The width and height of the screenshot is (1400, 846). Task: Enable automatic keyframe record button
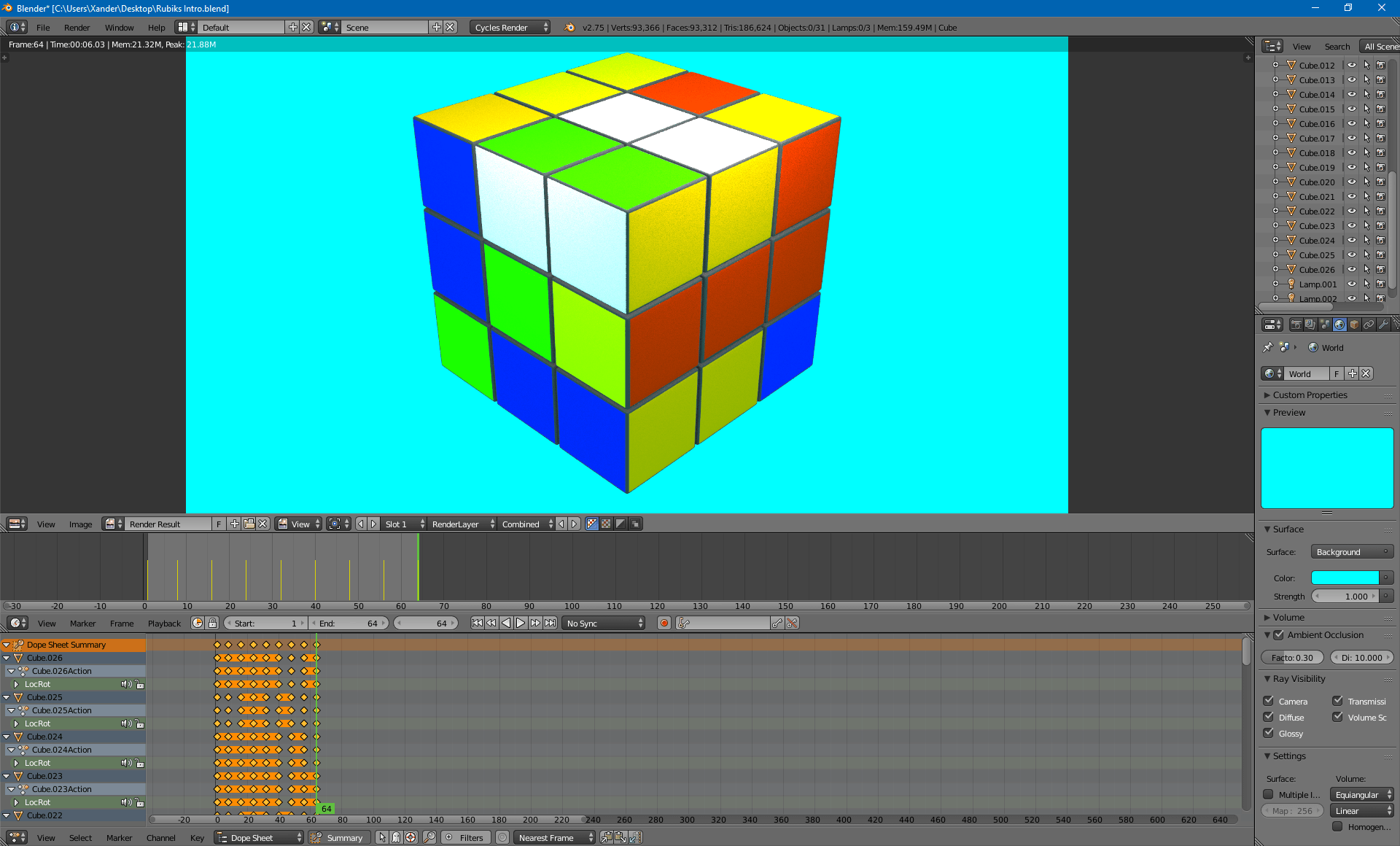tap(664, 623)
